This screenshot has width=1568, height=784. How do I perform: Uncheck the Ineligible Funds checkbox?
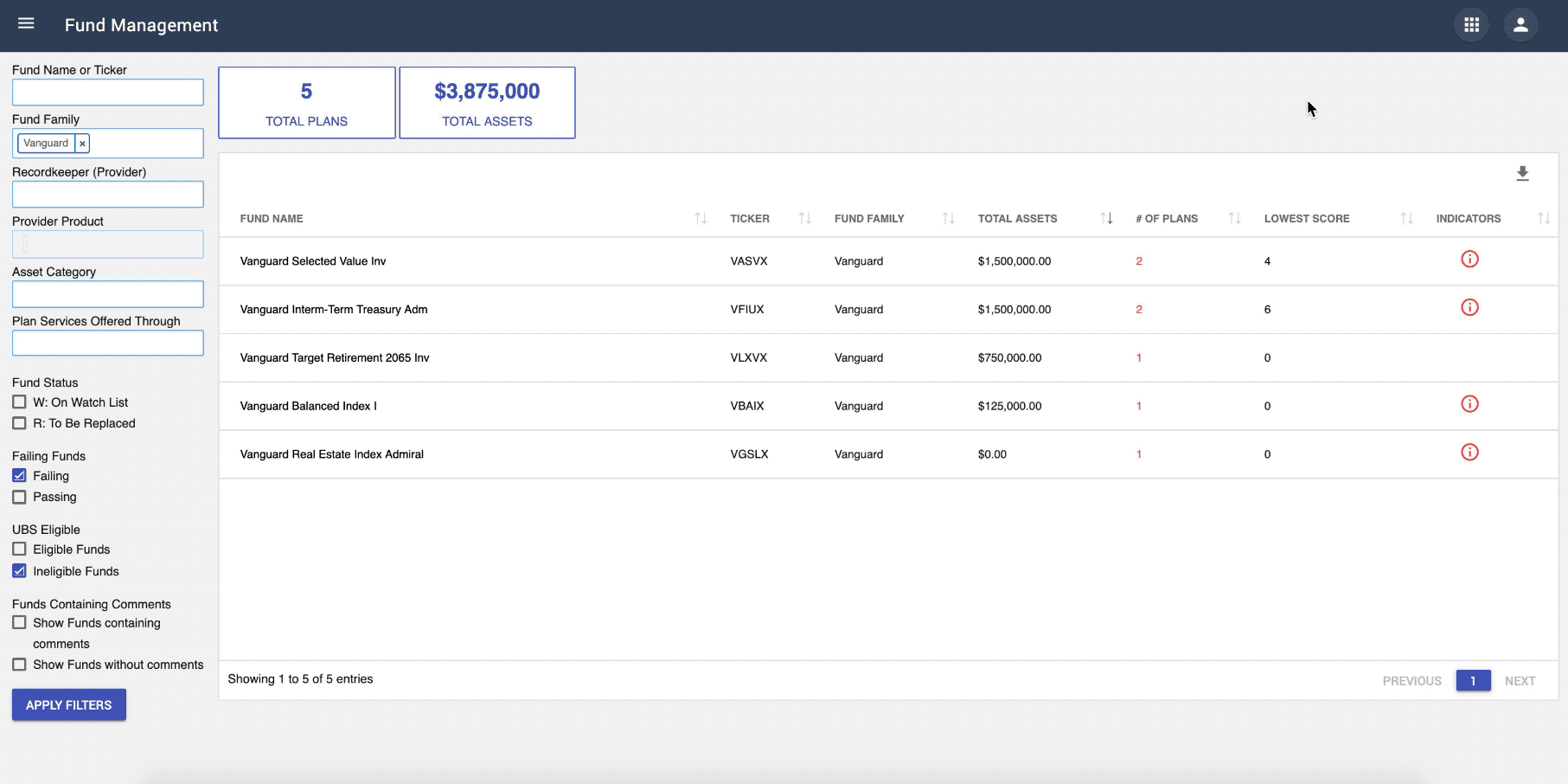pyautogui.click(x=19, y=571)
